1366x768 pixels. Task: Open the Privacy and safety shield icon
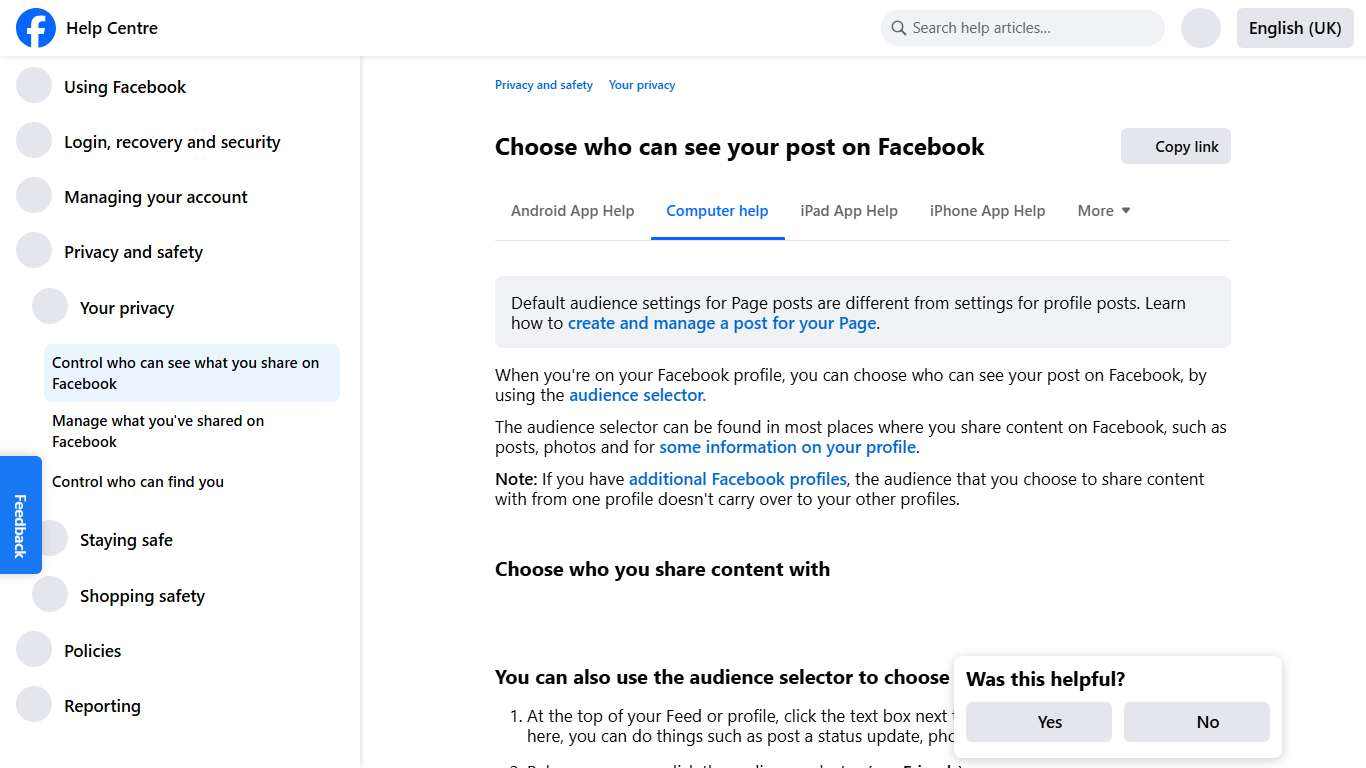click(34, 250)
